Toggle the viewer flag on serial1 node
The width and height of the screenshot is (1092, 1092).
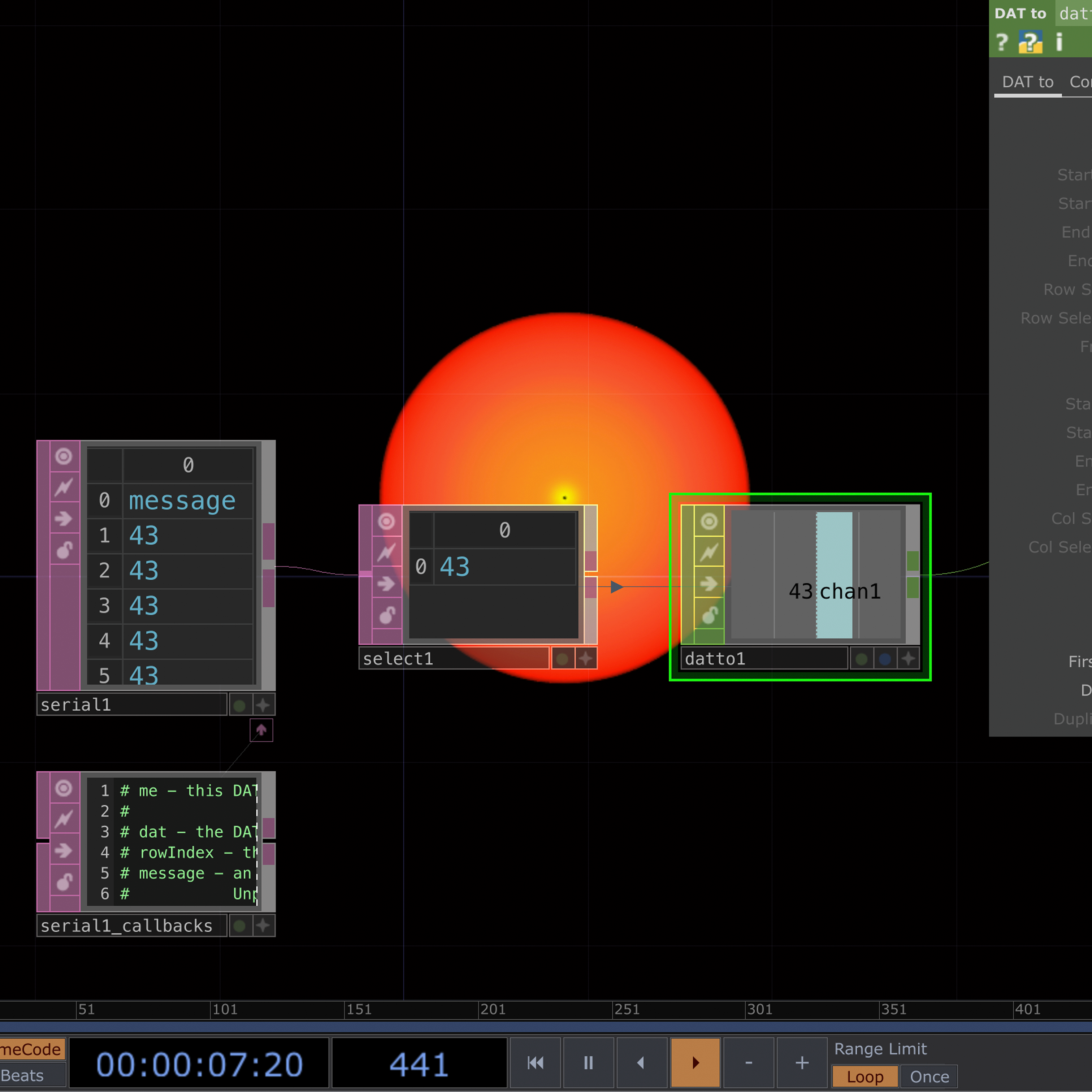[63, 456]
